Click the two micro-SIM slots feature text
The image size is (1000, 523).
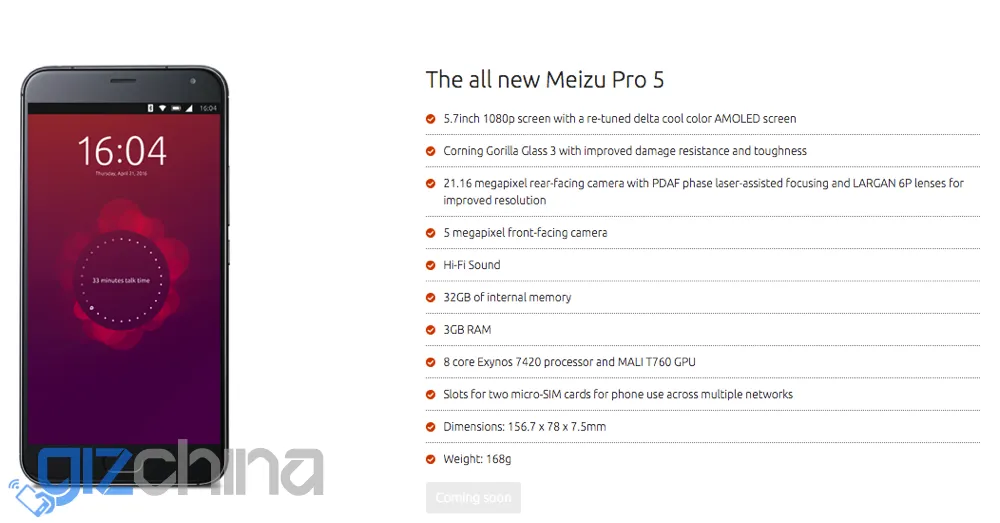pyautogui.click(x=617, y=395)
